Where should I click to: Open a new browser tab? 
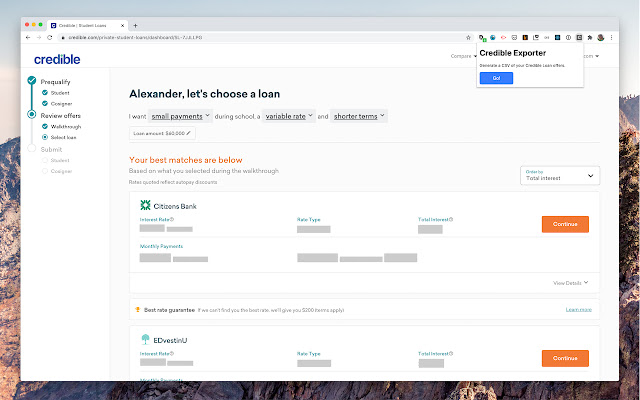[x=135, y=25]
